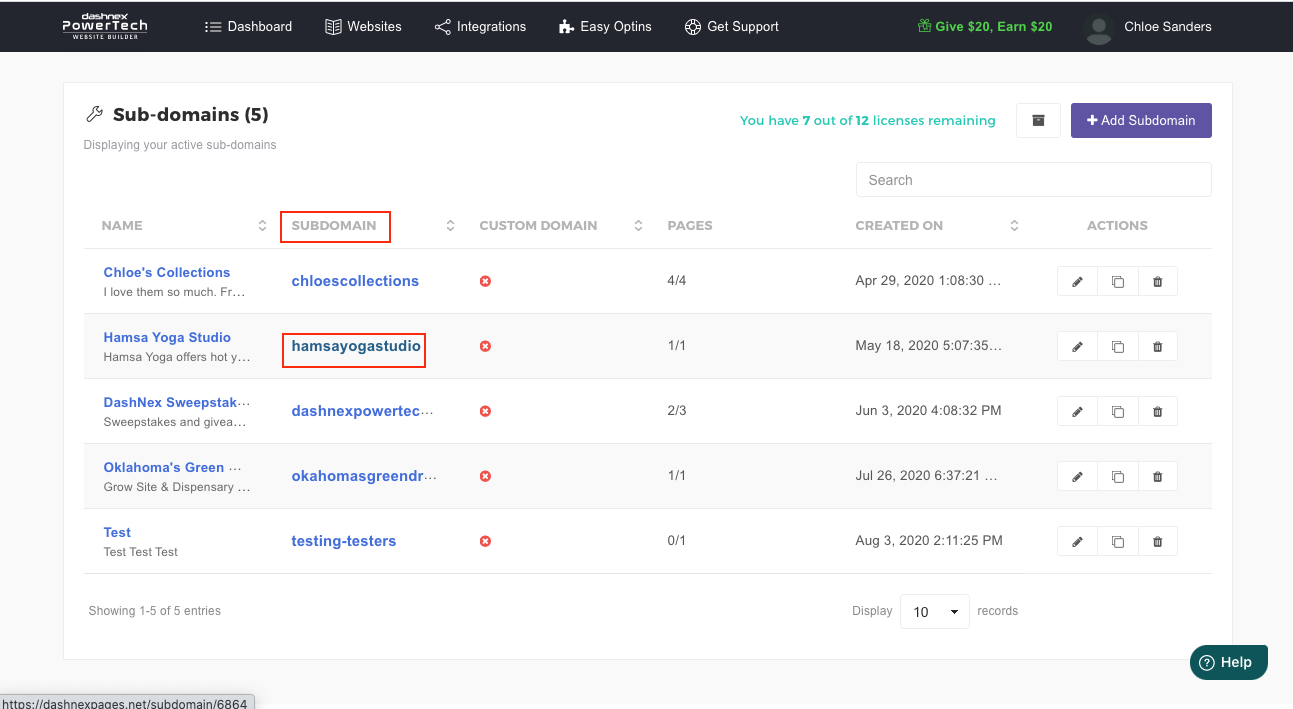
Task: Click the custom domain X for testing-testers
Action: [485, 541]
